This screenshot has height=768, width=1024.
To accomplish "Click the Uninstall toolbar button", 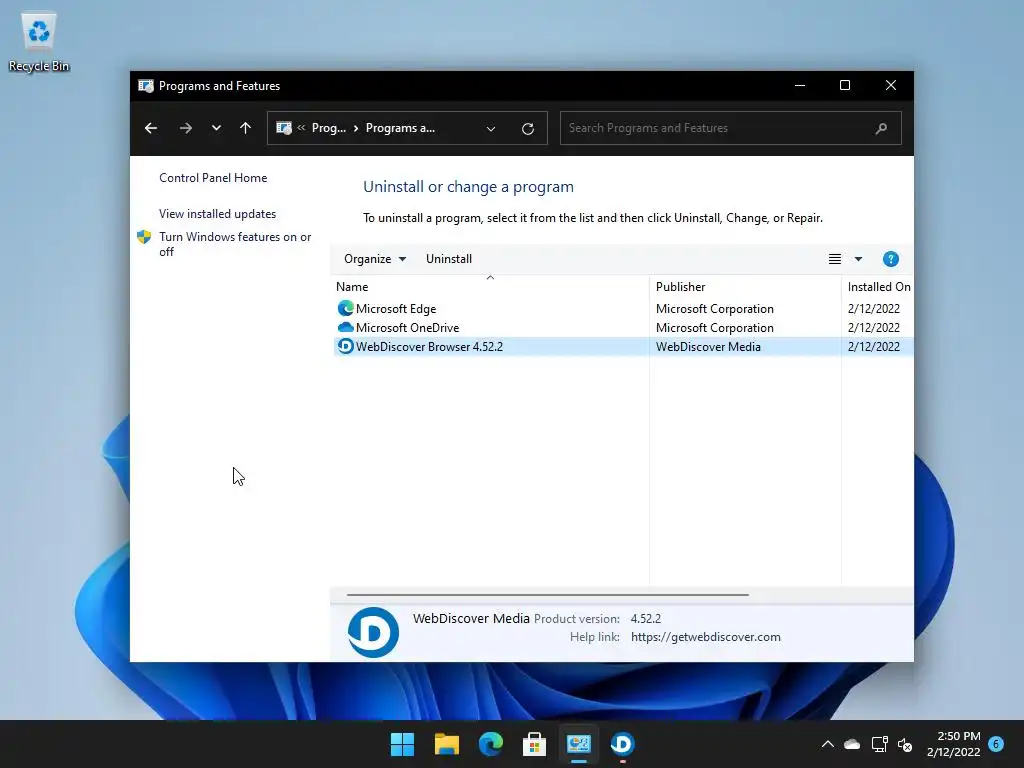I will click(449, 259).
